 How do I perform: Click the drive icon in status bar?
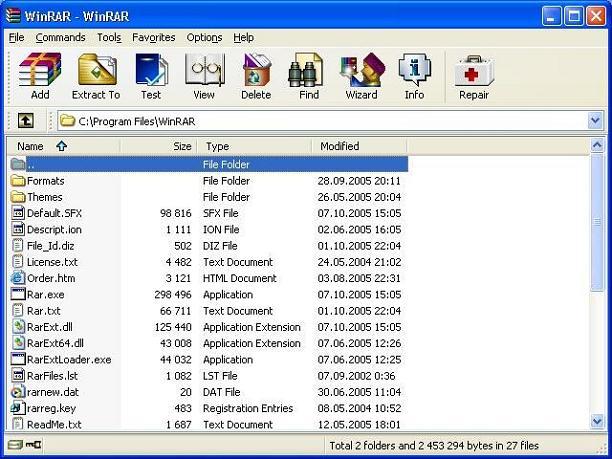[16, 445]
